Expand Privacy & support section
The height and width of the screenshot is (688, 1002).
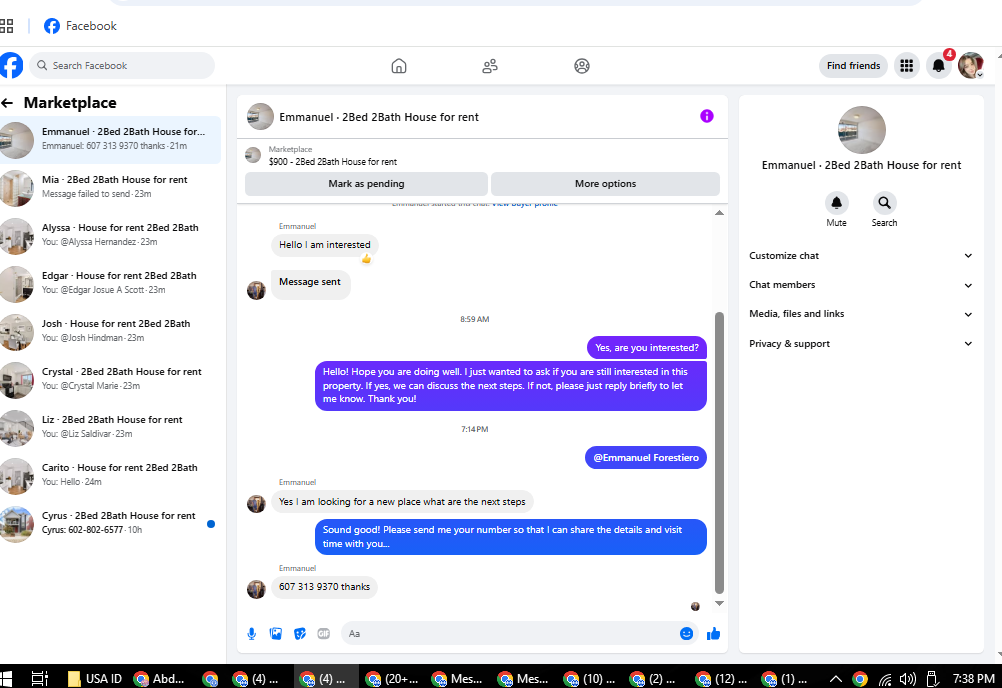click(x=861, y=344)
